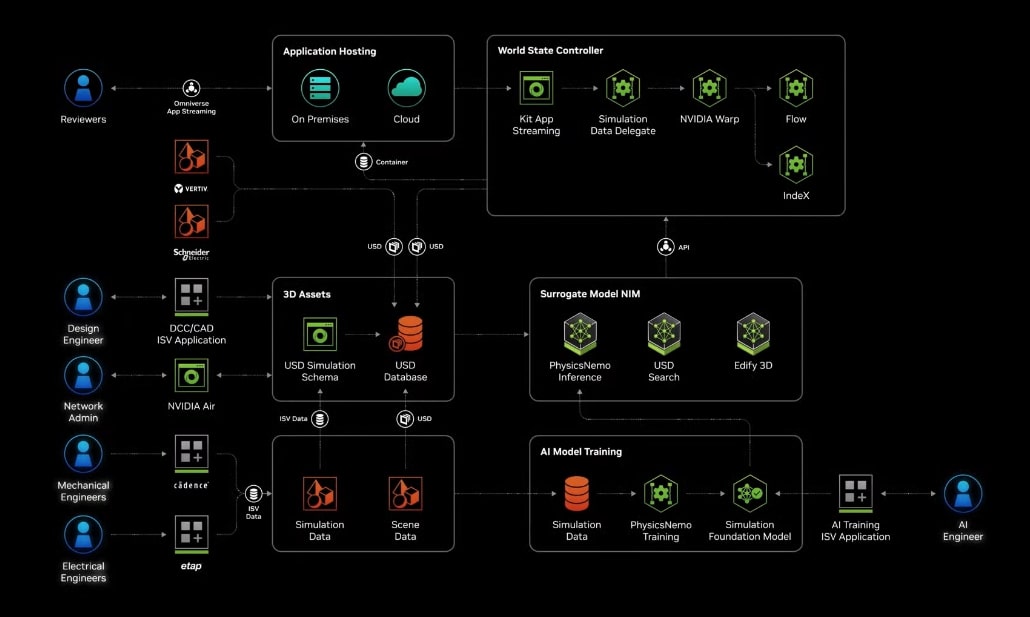Select the PhysicsNemo Inference icon

coord(579,334)
